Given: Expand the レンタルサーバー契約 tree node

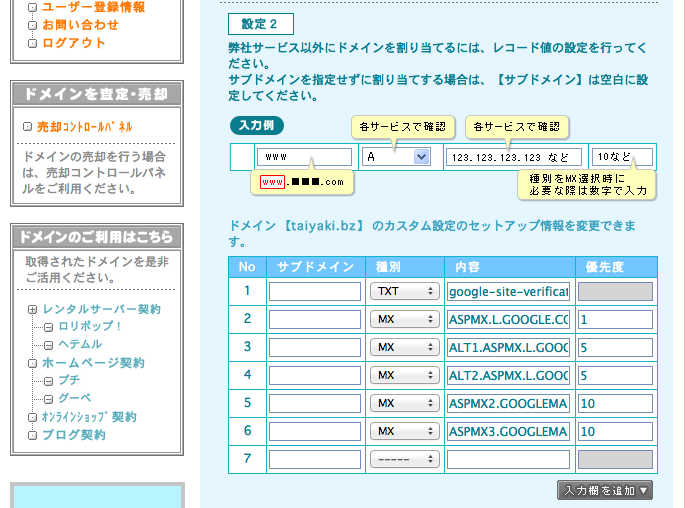Looking at the screenshot, I should coord(32,309).
